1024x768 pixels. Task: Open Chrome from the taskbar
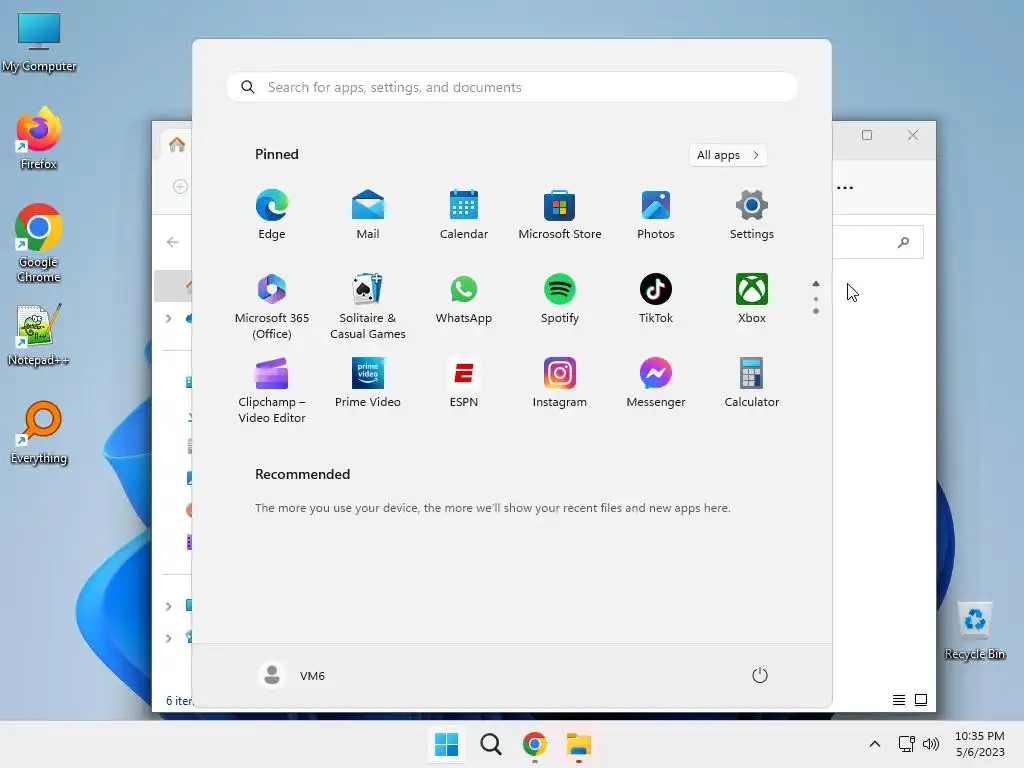point(535,744)
